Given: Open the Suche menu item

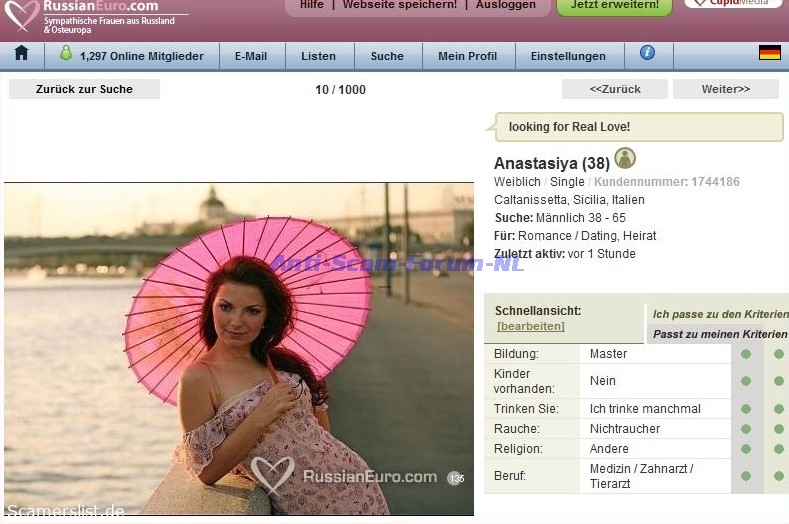Looking at the screenshot, I should (387, 56).
